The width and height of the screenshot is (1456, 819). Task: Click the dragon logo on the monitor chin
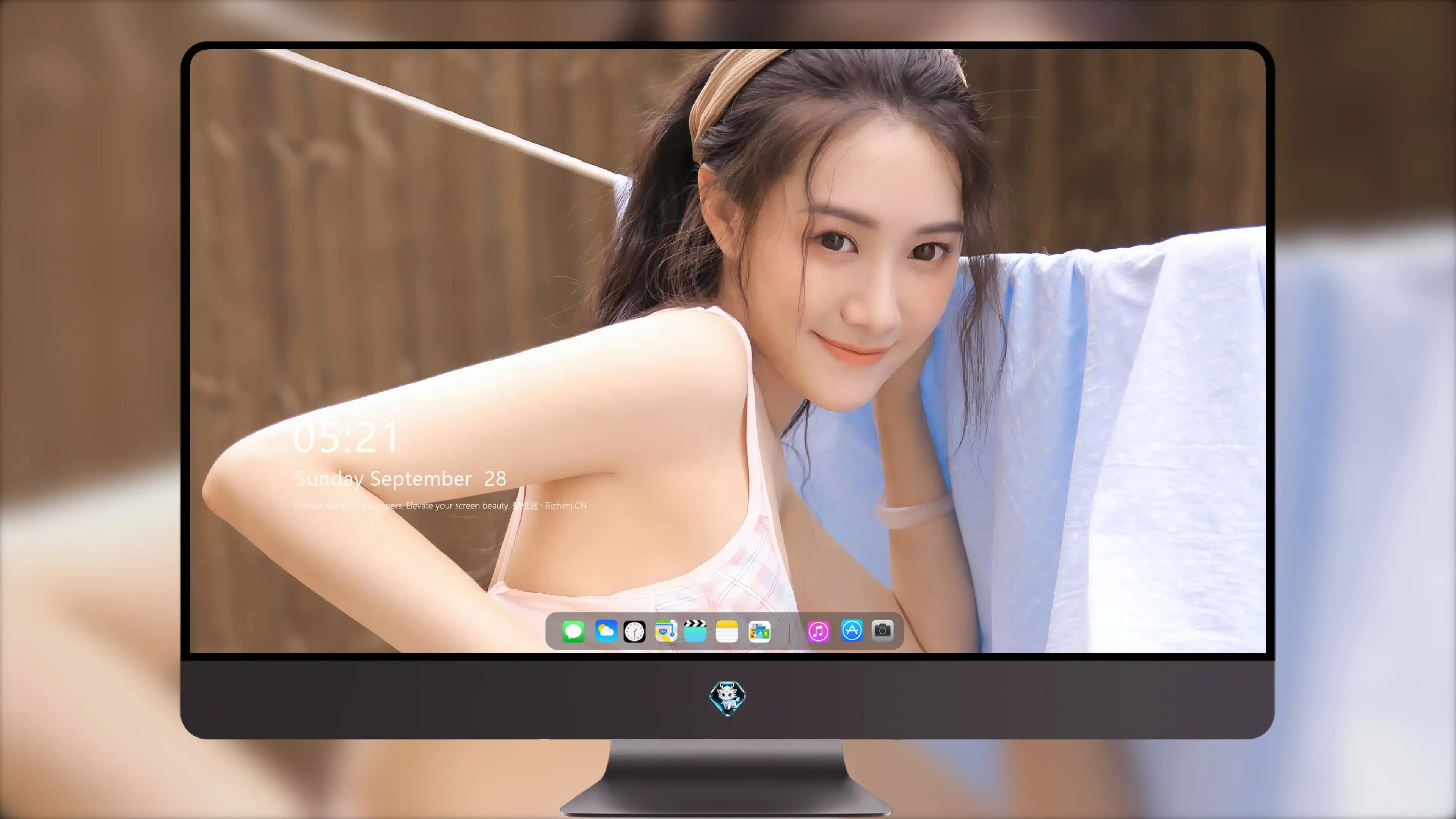728,698
